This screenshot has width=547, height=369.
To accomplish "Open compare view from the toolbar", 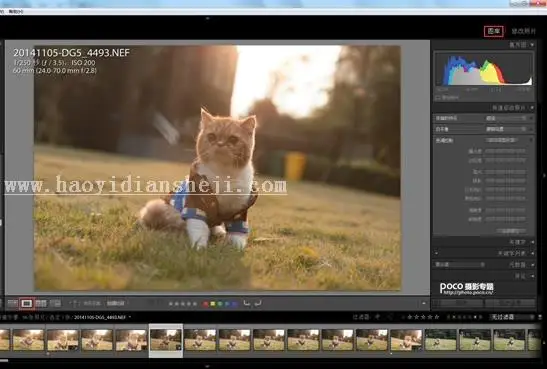I will tap(41, 303).
